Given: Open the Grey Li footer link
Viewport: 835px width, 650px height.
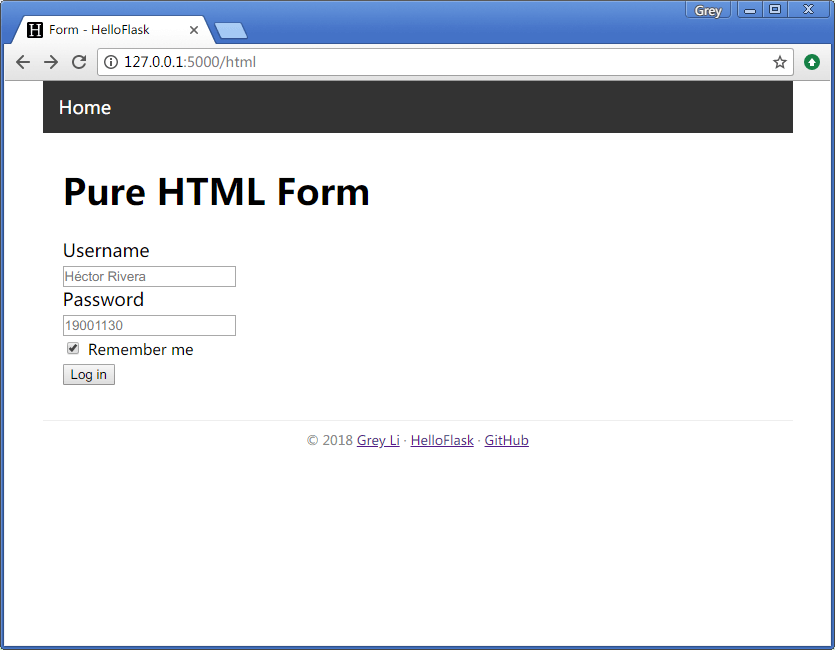Looking at the screenshot, I should 378,440.
